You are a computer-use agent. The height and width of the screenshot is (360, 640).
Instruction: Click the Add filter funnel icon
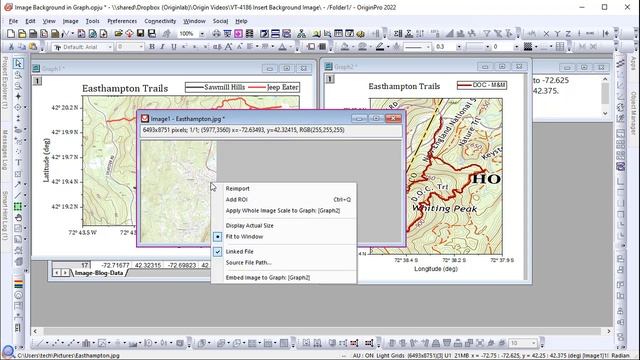point(487,33)
